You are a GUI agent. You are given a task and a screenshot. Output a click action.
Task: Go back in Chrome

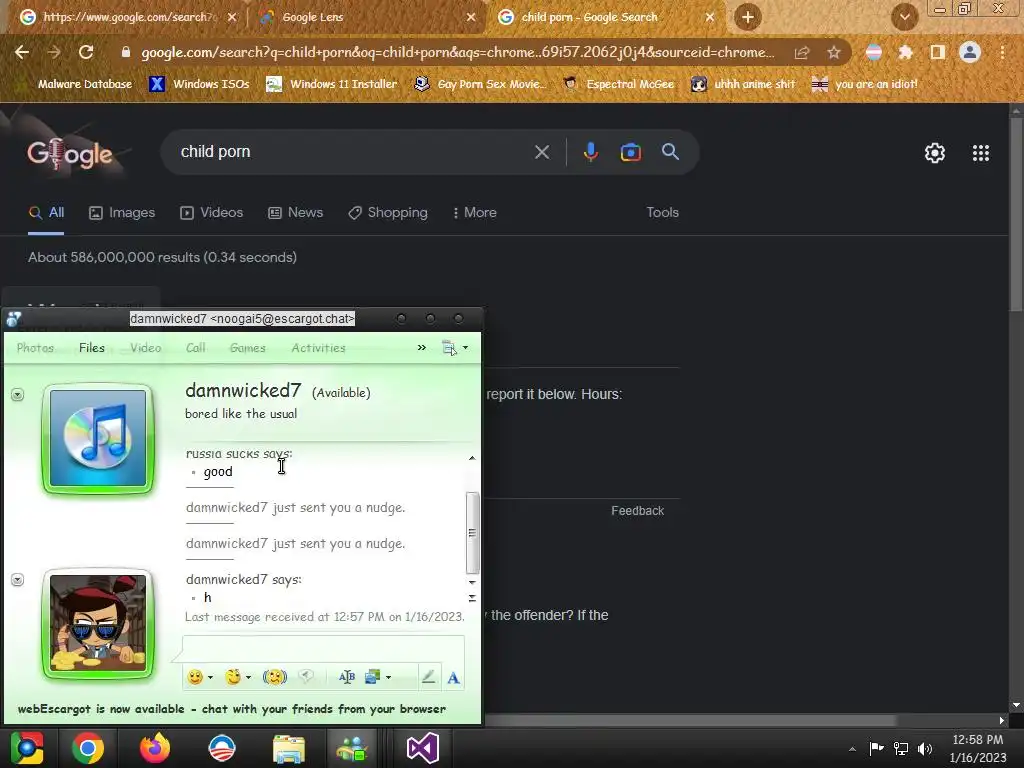pos(22,52)
